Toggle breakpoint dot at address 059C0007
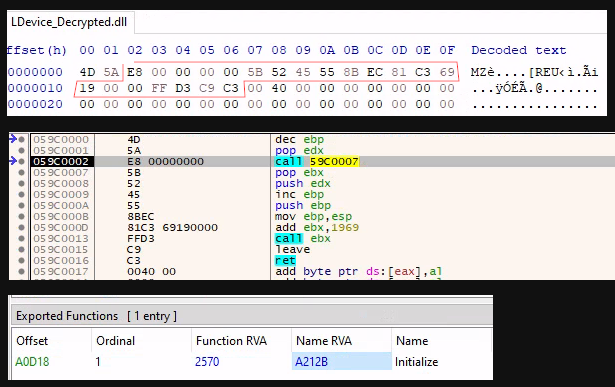This screenshot has width=615, height=387. pos(22,172)
